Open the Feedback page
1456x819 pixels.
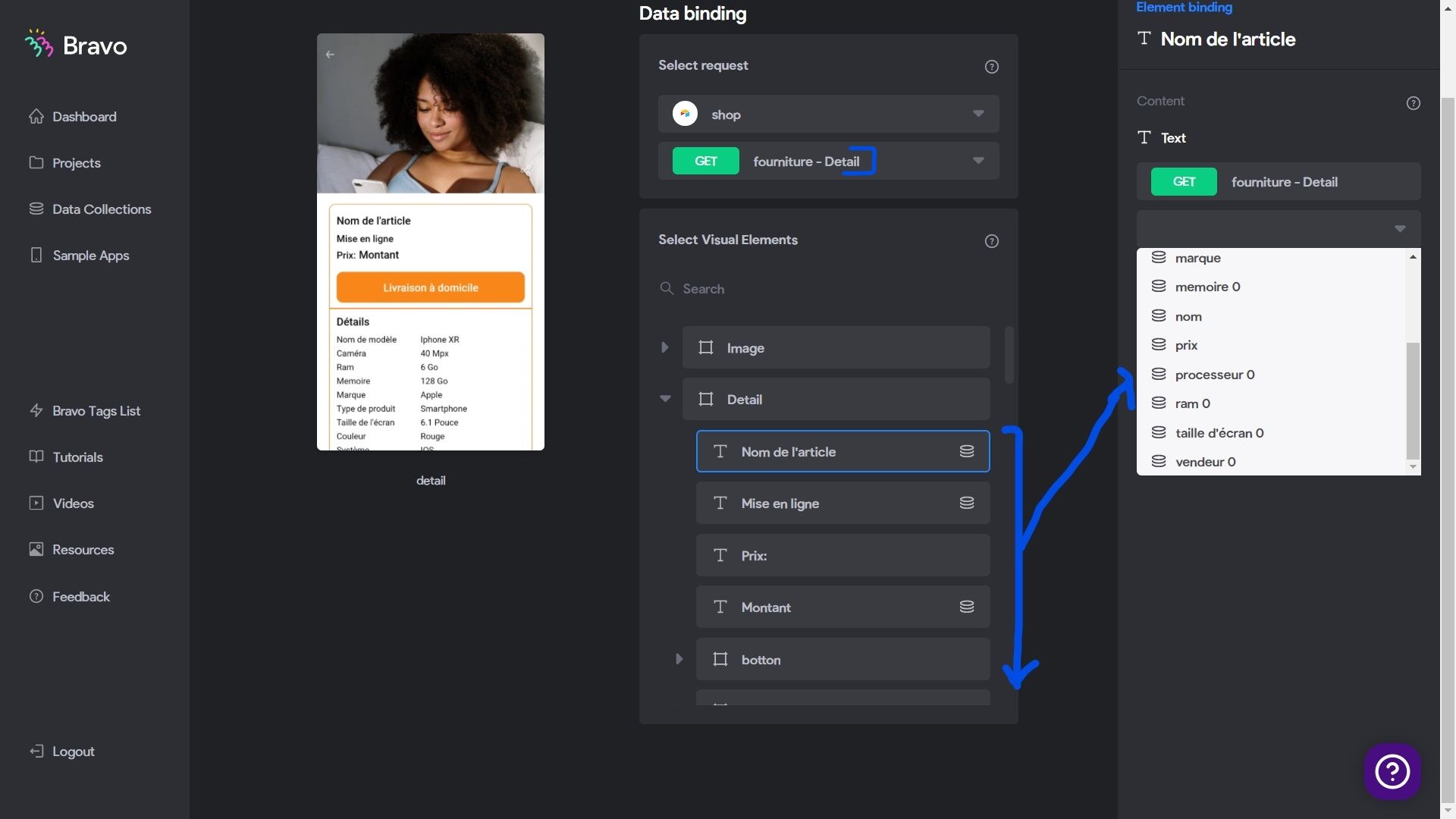(69, 597)
